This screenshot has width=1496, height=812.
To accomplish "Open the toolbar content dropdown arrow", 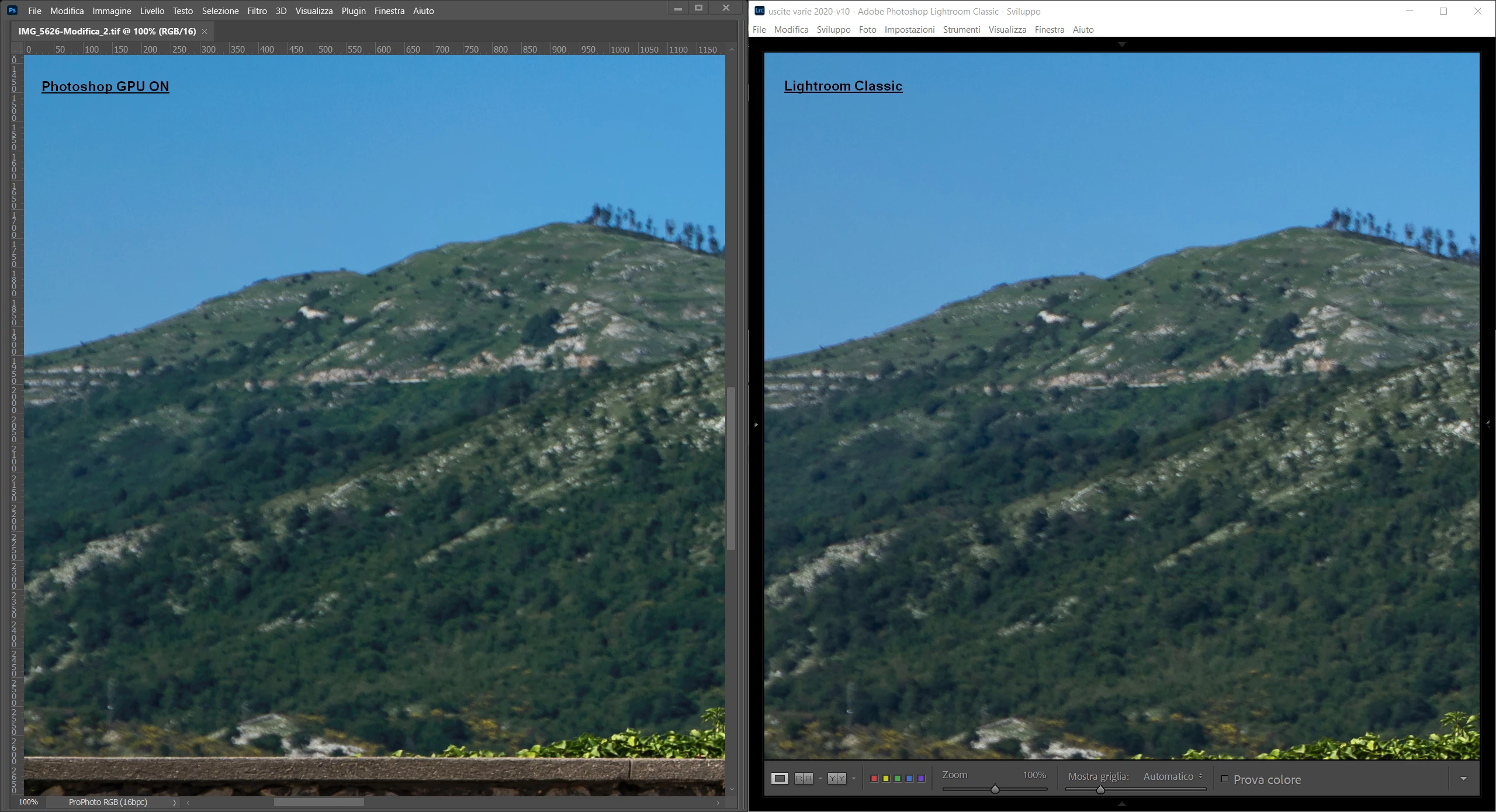I will tap(1463, 779).
